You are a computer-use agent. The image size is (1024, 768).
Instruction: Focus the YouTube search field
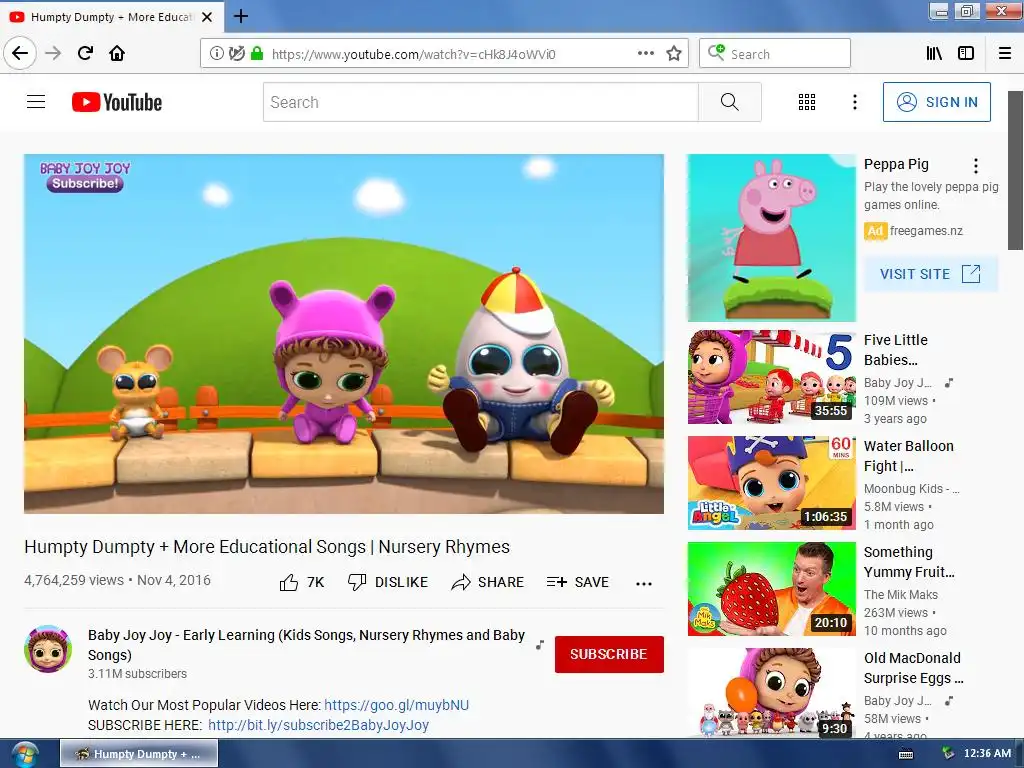[x=481, y=102]
